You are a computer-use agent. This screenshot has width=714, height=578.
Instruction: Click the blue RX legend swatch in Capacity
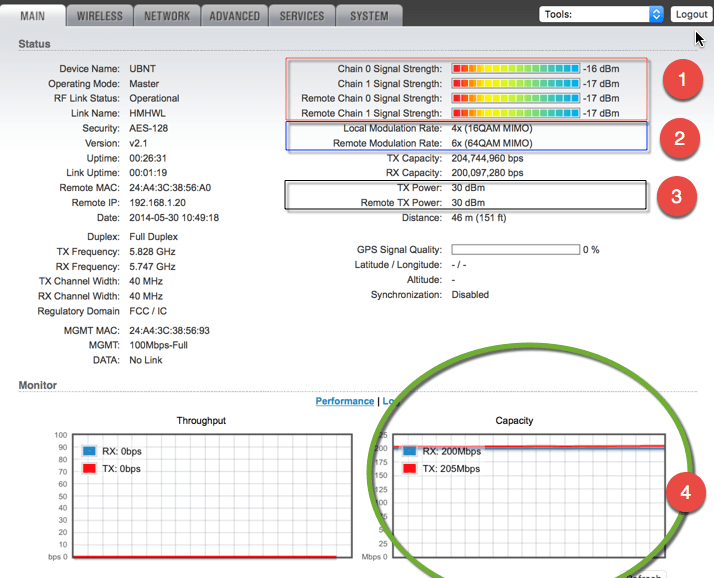(x=408, y=451)
